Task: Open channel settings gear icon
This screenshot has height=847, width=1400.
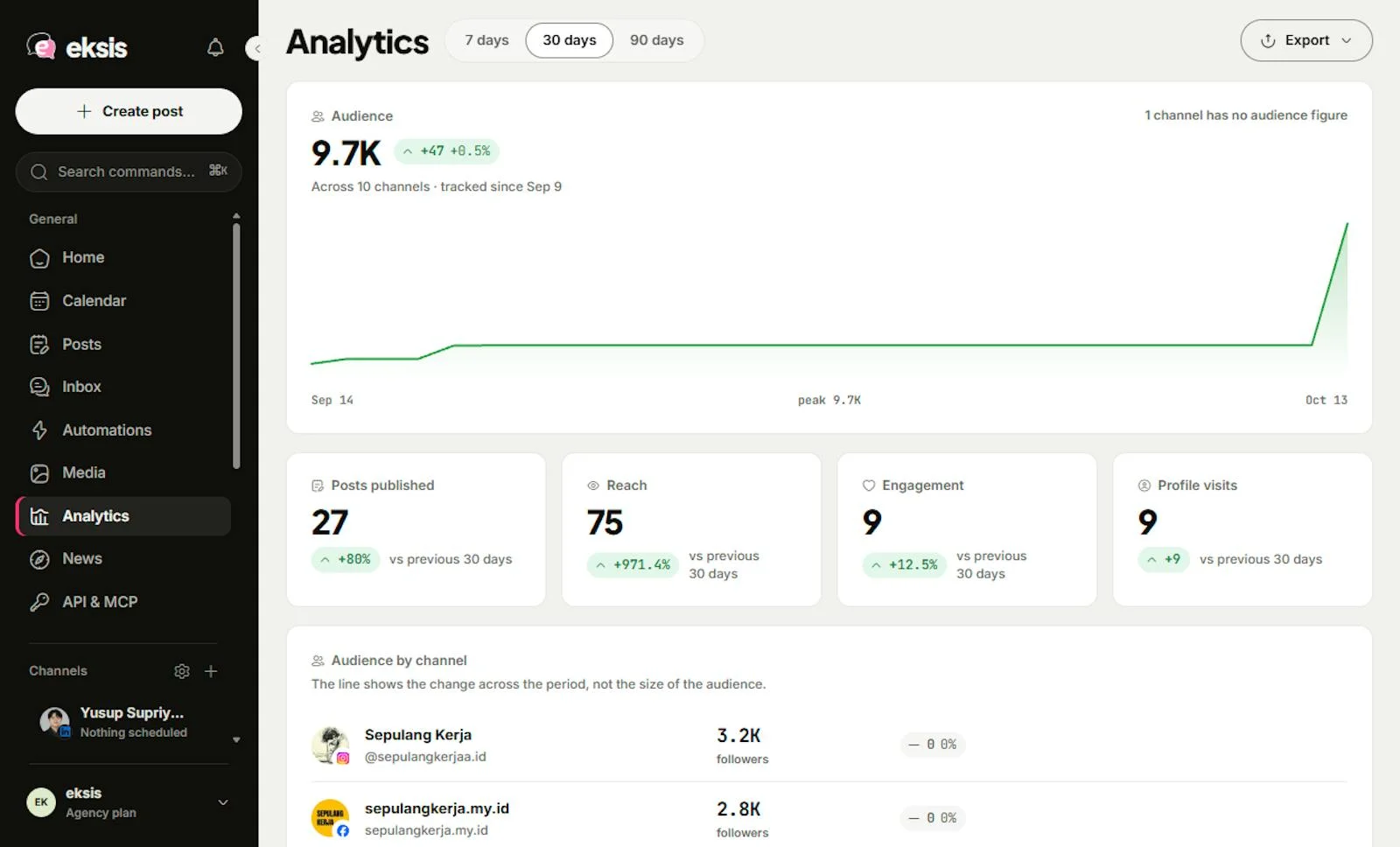Action: pos(182,671)
